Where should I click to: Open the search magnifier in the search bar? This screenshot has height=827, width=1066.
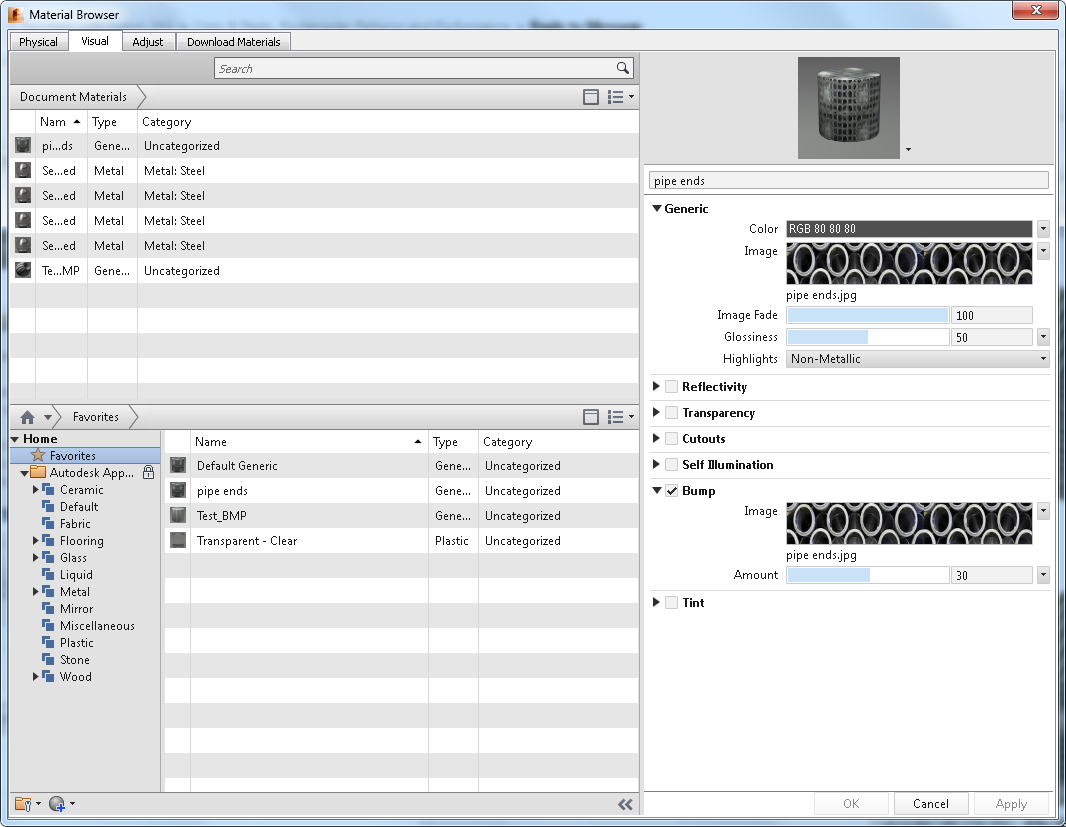(622, 68)
